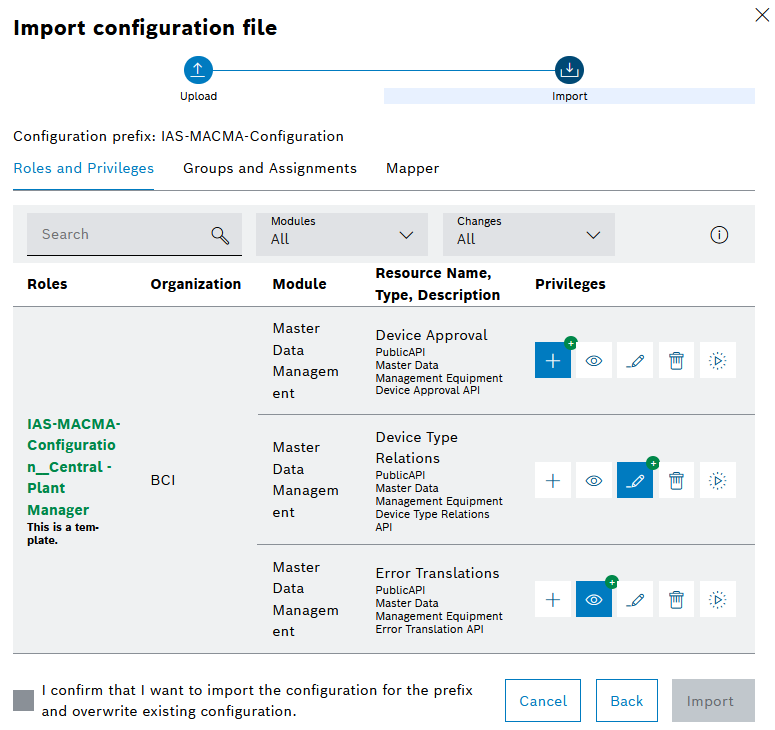Click the create privilege for Error Translations
This screenshot has height=730, width=775.
[x=553, y=600]
